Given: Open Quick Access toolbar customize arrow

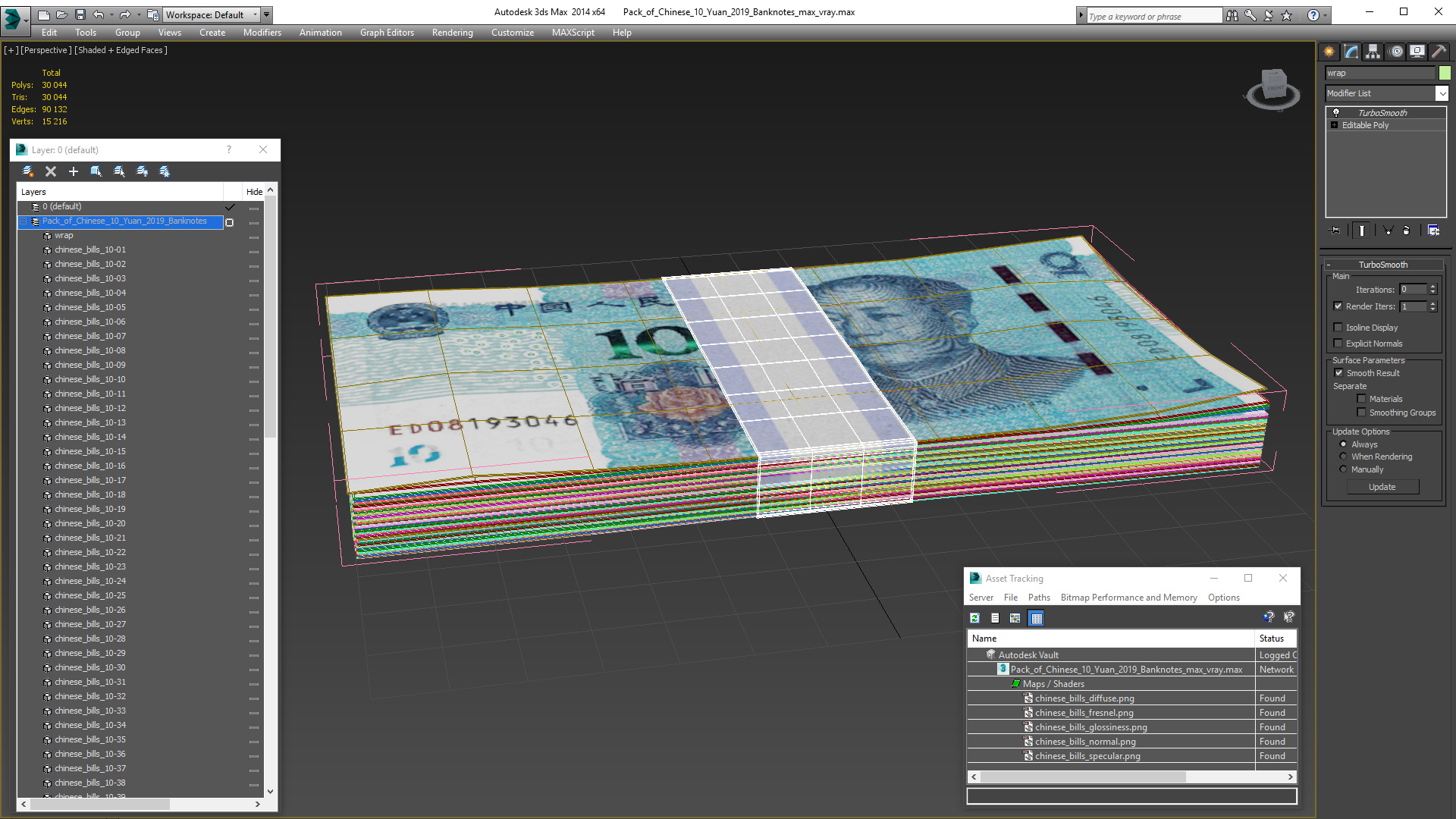Looking at the screenshot, I should pos(267,14).
